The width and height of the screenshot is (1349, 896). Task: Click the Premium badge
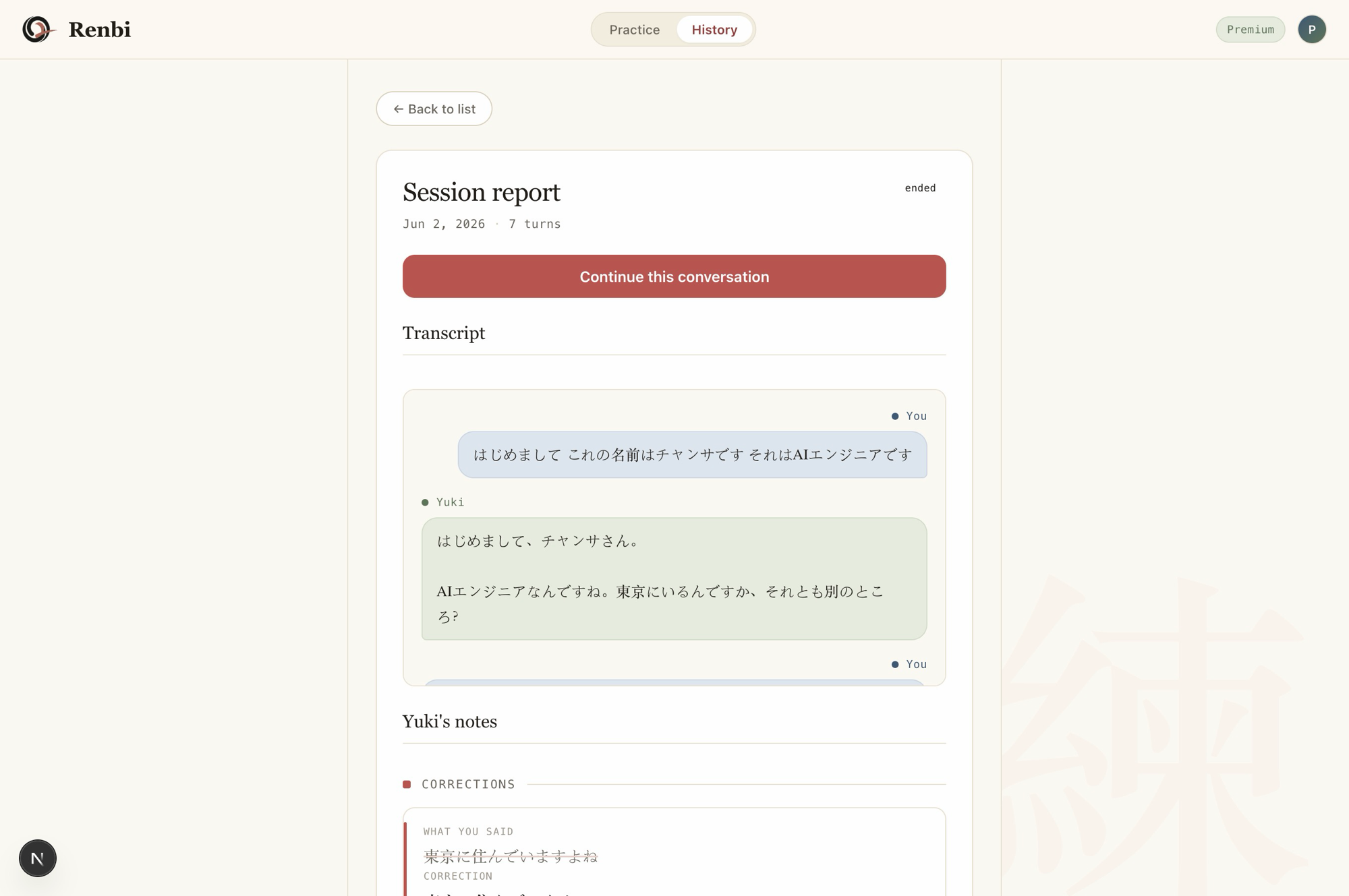point(1250,30)
